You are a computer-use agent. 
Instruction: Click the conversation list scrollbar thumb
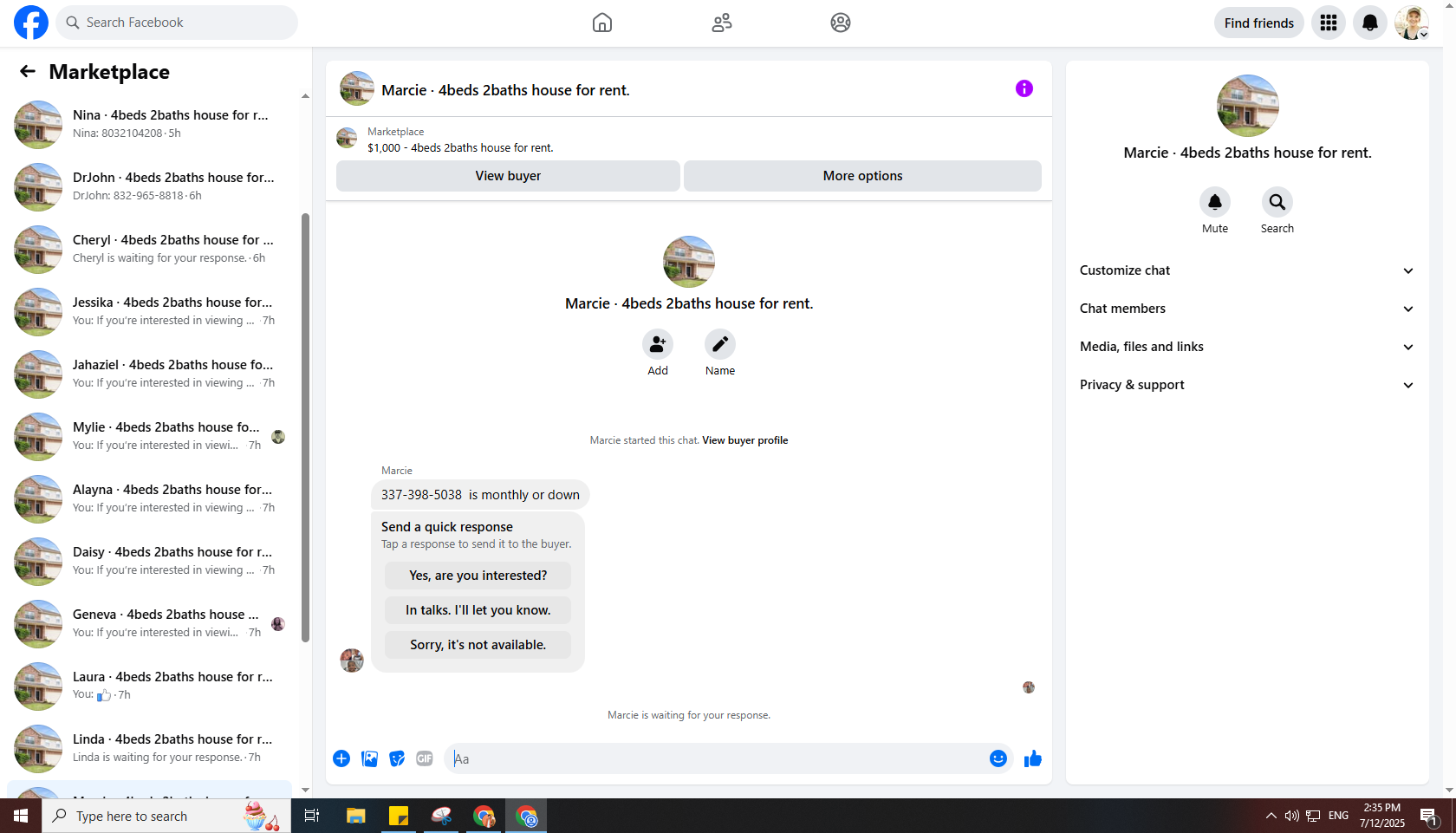coord(305,427)
